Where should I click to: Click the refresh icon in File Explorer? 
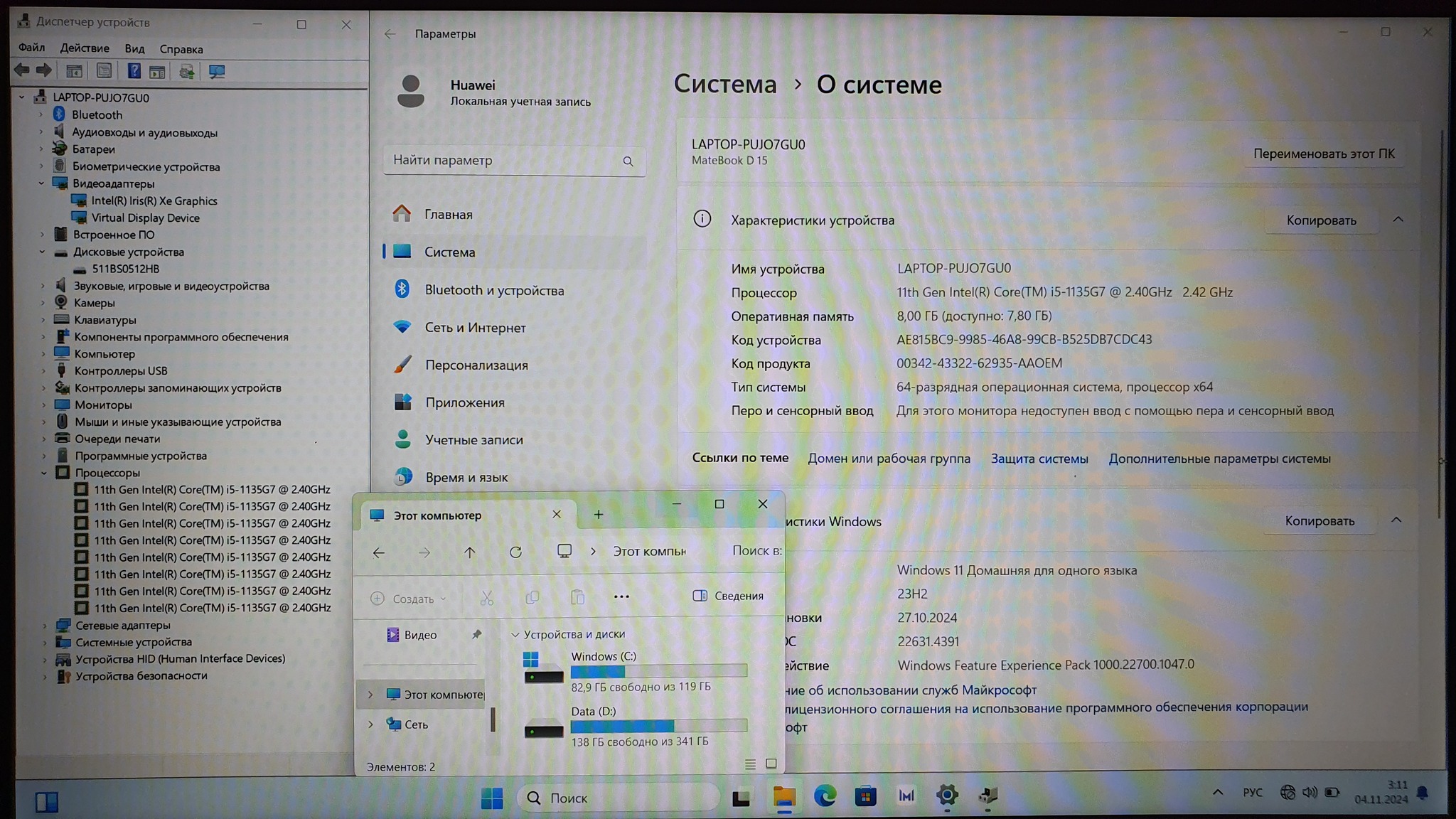(x=515, y=552)
